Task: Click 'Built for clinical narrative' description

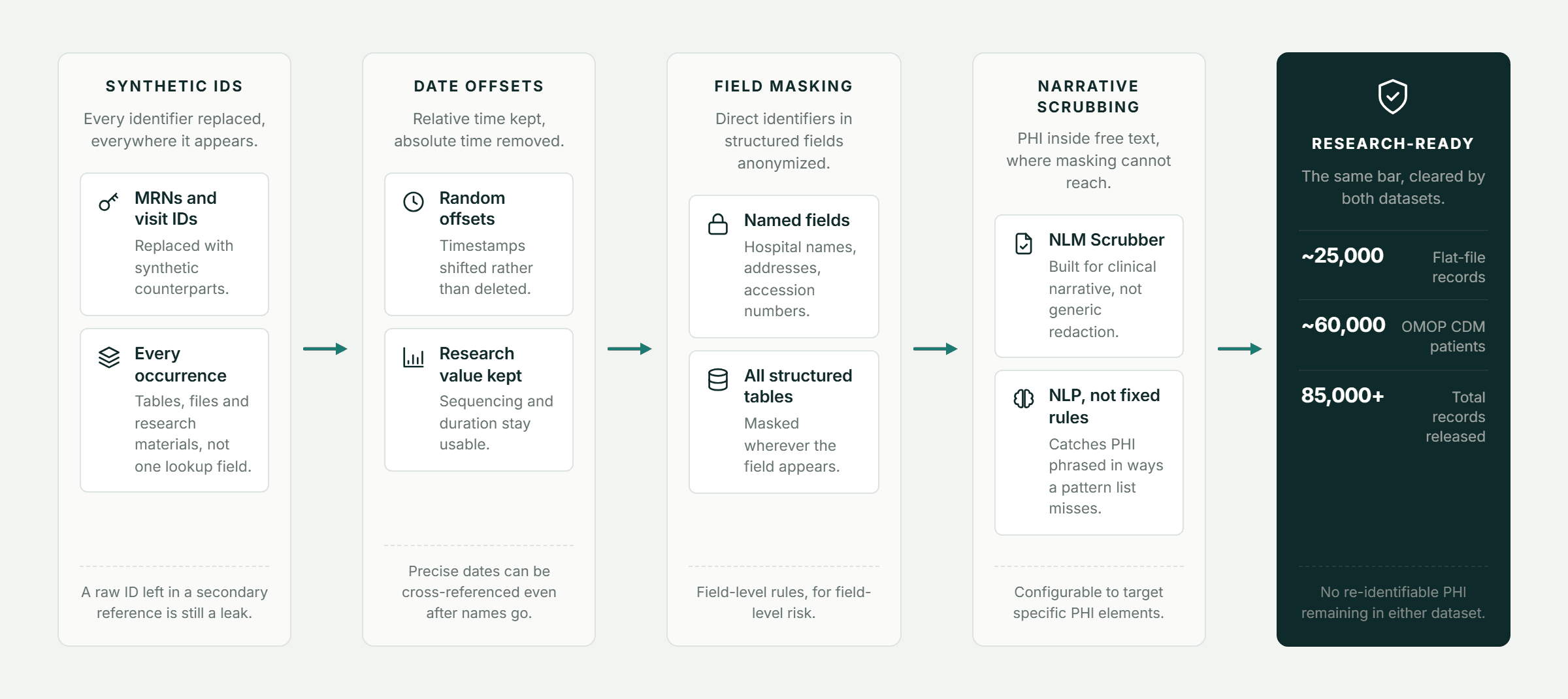Action: [x=1102, y=299]
